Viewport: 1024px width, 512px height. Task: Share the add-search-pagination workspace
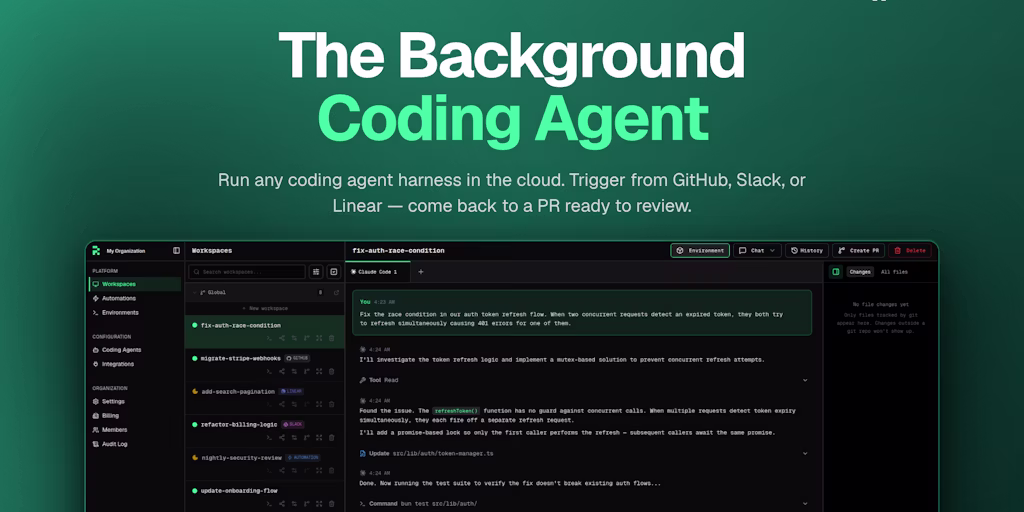(281, 404)
